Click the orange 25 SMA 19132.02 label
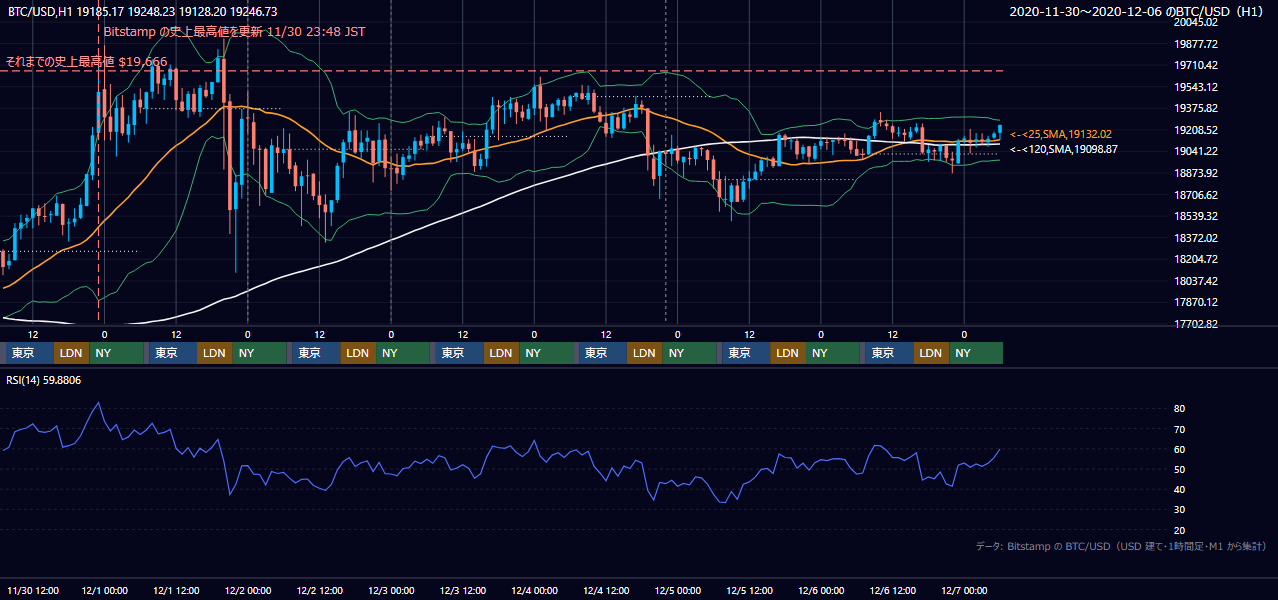 coord(1061,134)
